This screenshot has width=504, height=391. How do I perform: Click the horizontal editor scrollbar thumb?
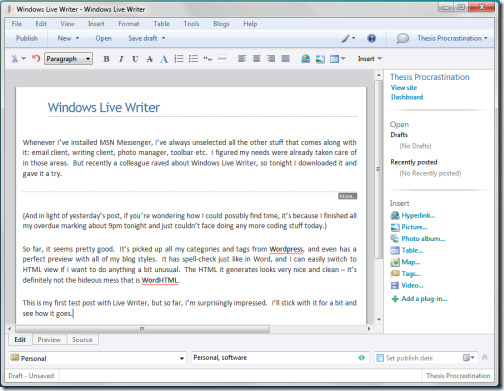(142, 329)
